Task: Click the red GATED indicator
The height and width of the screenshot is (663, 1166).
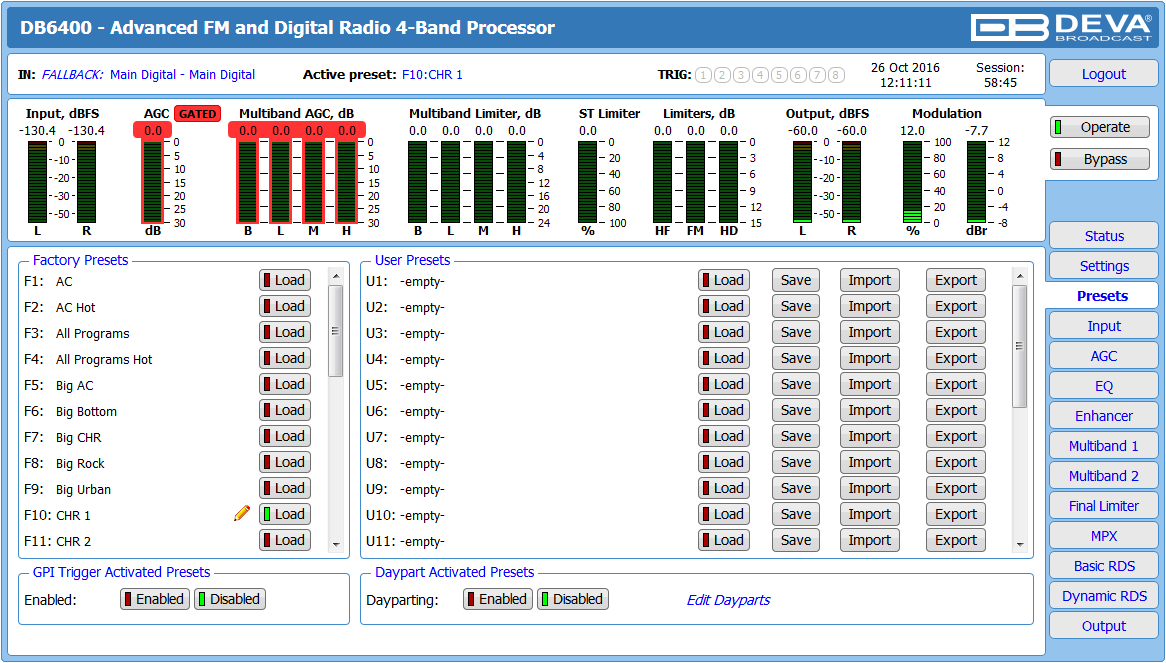Action: [197, 114]
